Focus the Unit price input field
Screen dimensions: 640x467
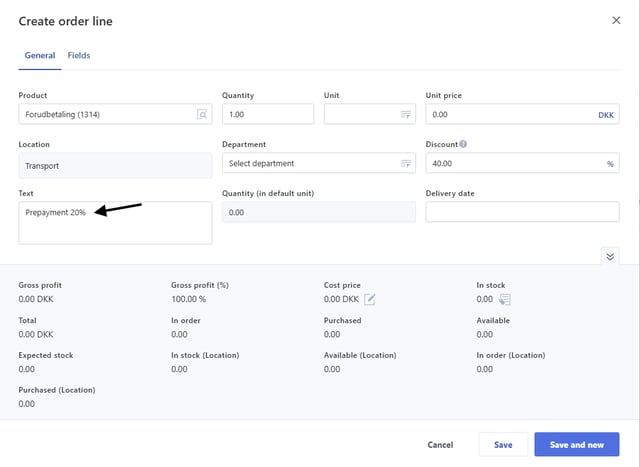pos(508,115)
